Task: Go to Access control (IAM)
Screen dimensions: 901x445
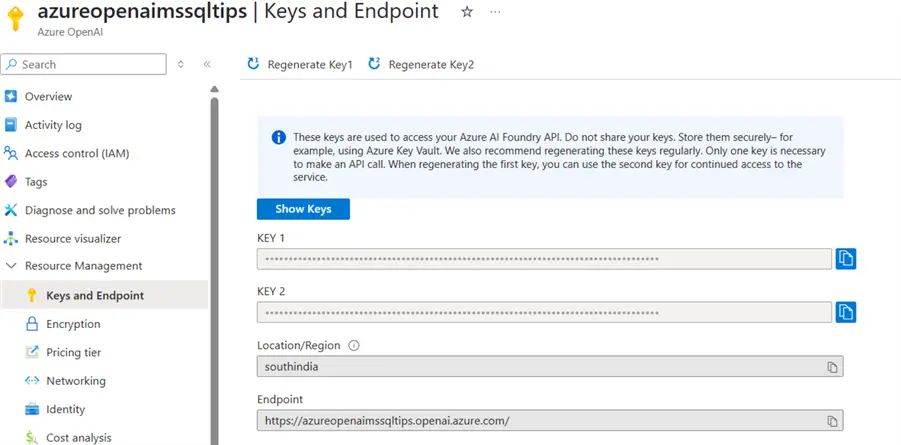Action: [77, 154]
